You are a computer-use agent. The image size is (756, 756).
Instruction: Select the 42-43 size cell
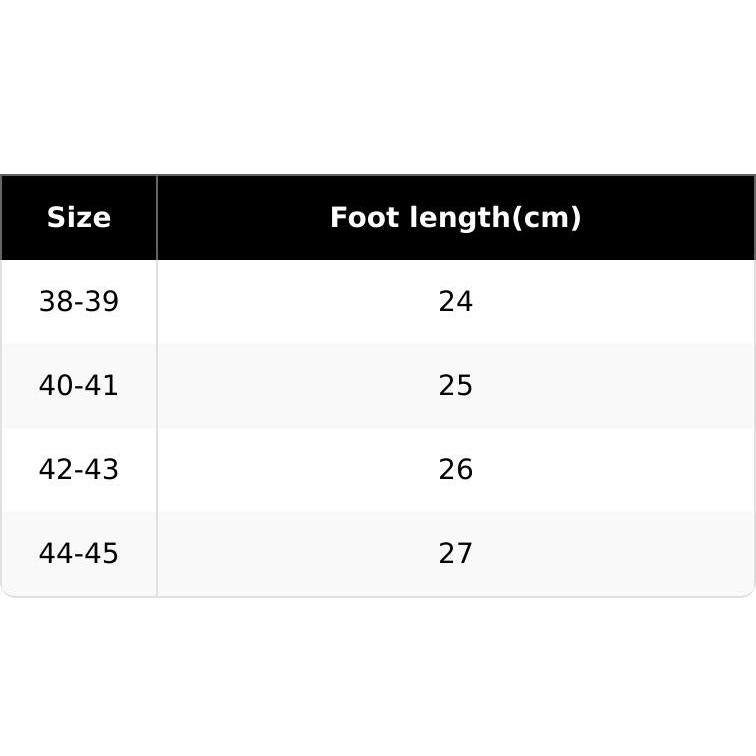(x=79, y=470)
